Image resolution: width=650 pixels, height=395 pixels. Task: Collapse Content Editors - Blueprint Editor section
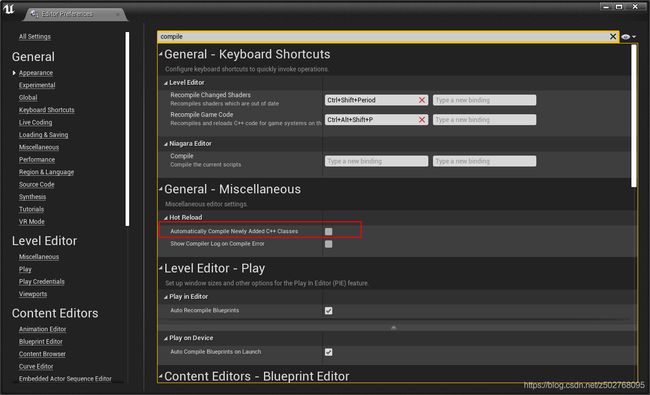click(161, 376)
